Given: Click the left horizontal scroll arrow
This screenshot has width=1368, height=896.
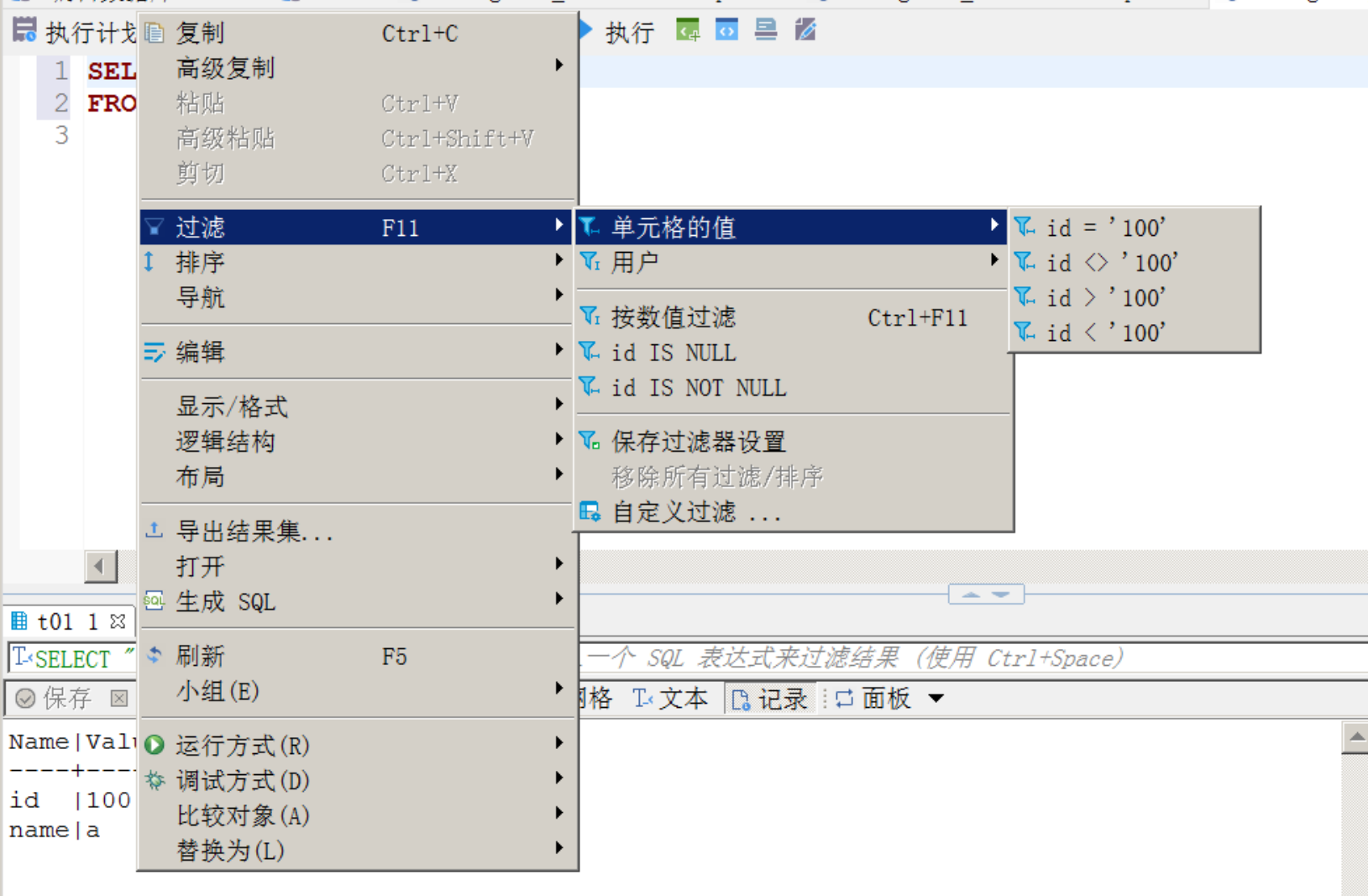Looking at the screenshot, I should tap(101, 567).
